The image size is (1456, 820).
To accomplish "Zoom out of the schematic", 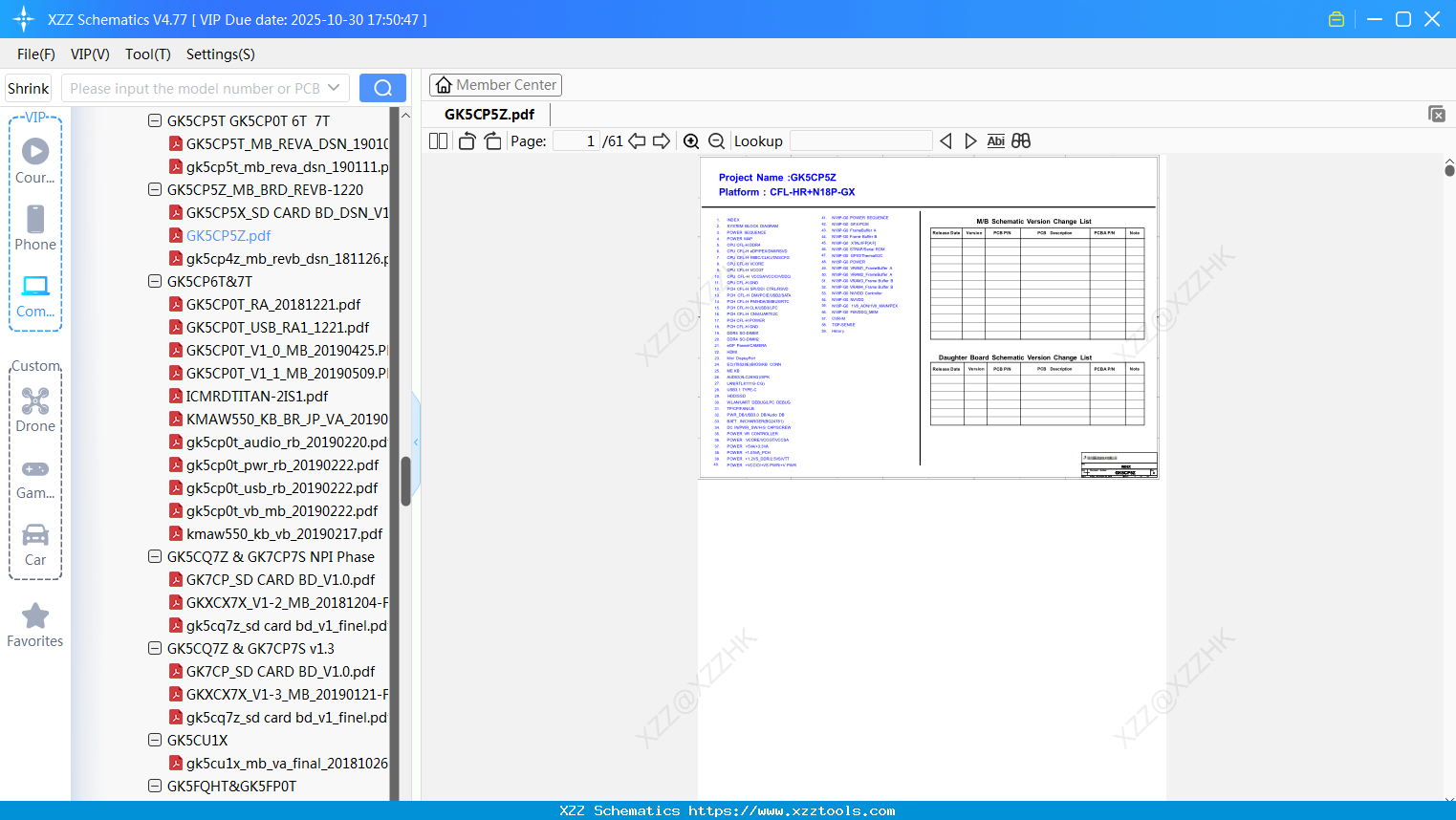I will 716,141.
